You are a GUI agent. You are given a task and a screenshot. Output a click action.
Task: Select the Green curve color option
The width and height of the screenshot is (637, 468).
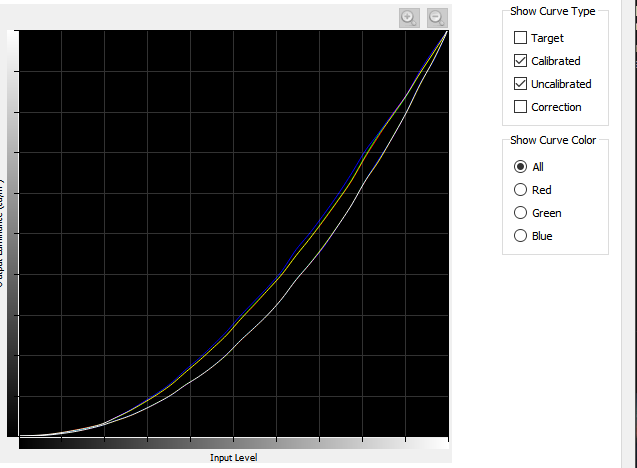[x=520, y=213]
